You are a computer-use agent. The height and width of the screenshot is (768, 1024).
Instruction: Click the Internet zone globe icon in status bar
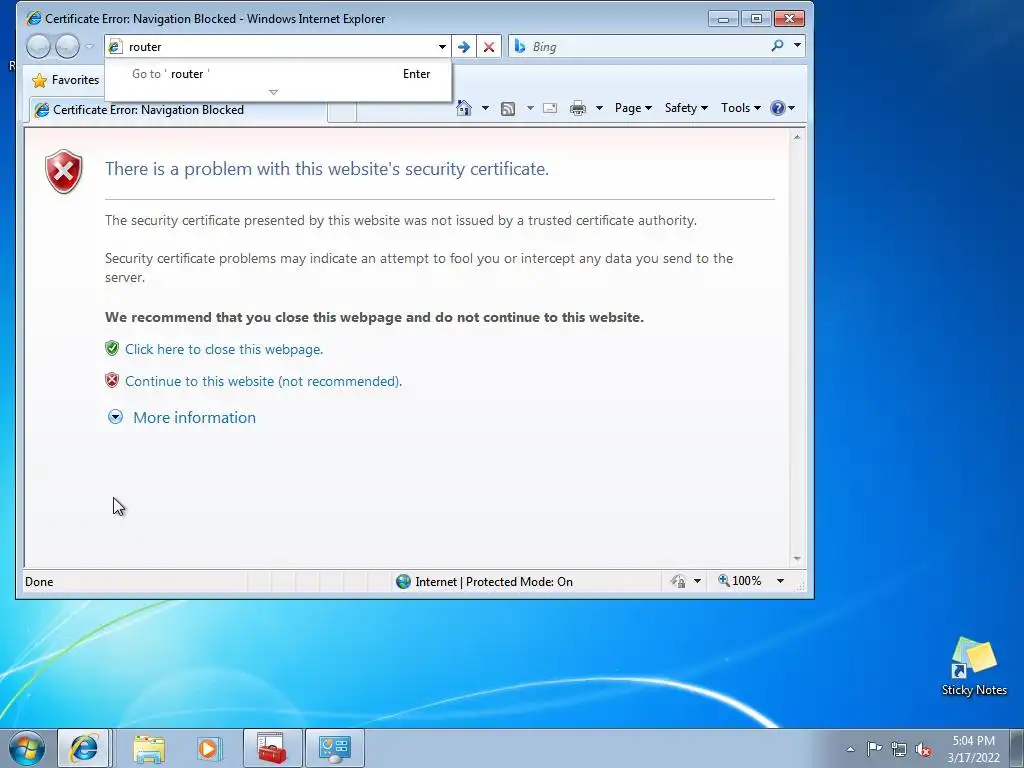click(x=403, y=581)
